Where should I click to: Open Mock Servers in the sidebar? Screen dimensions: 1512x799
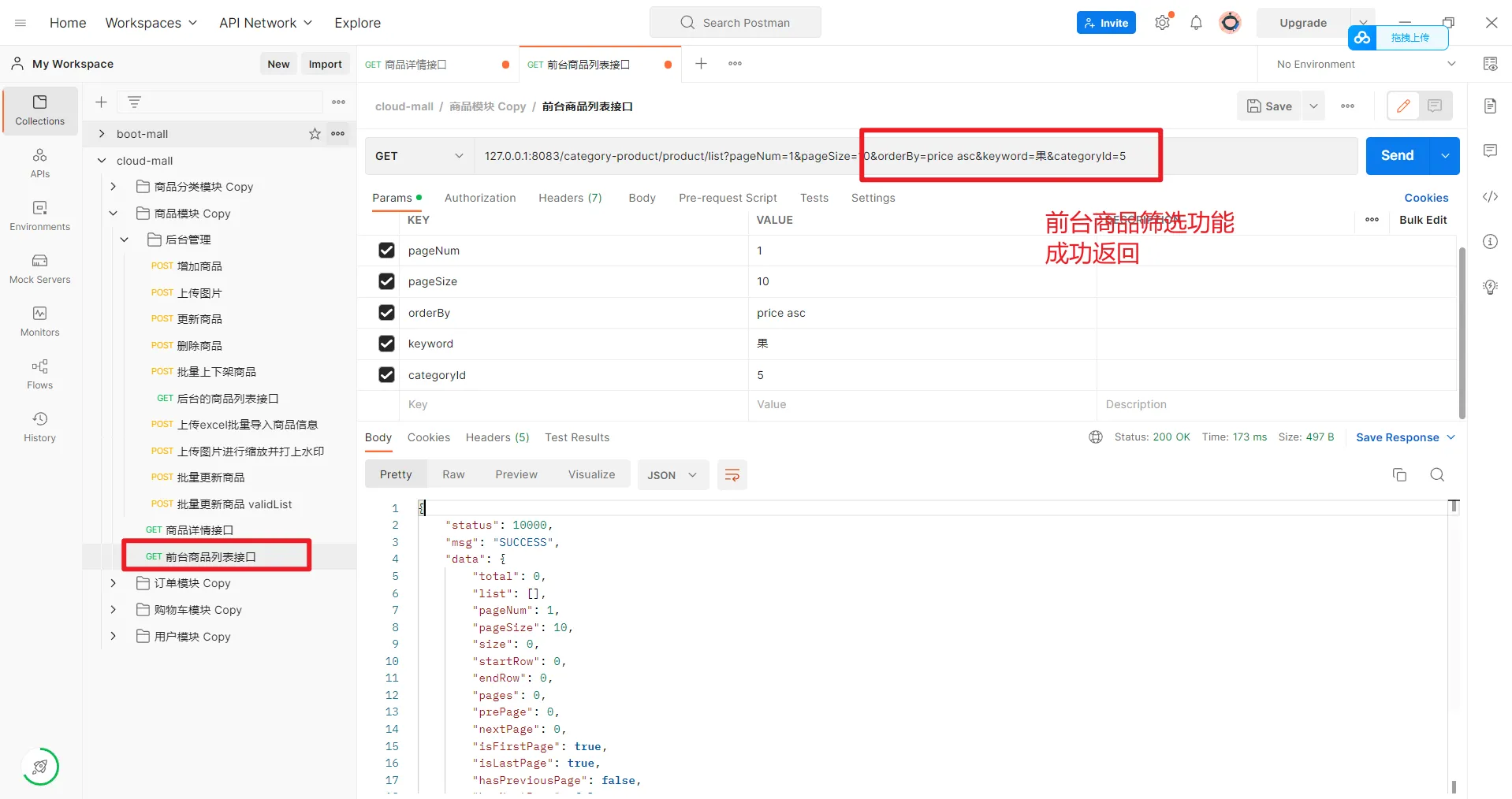[40, 269]
